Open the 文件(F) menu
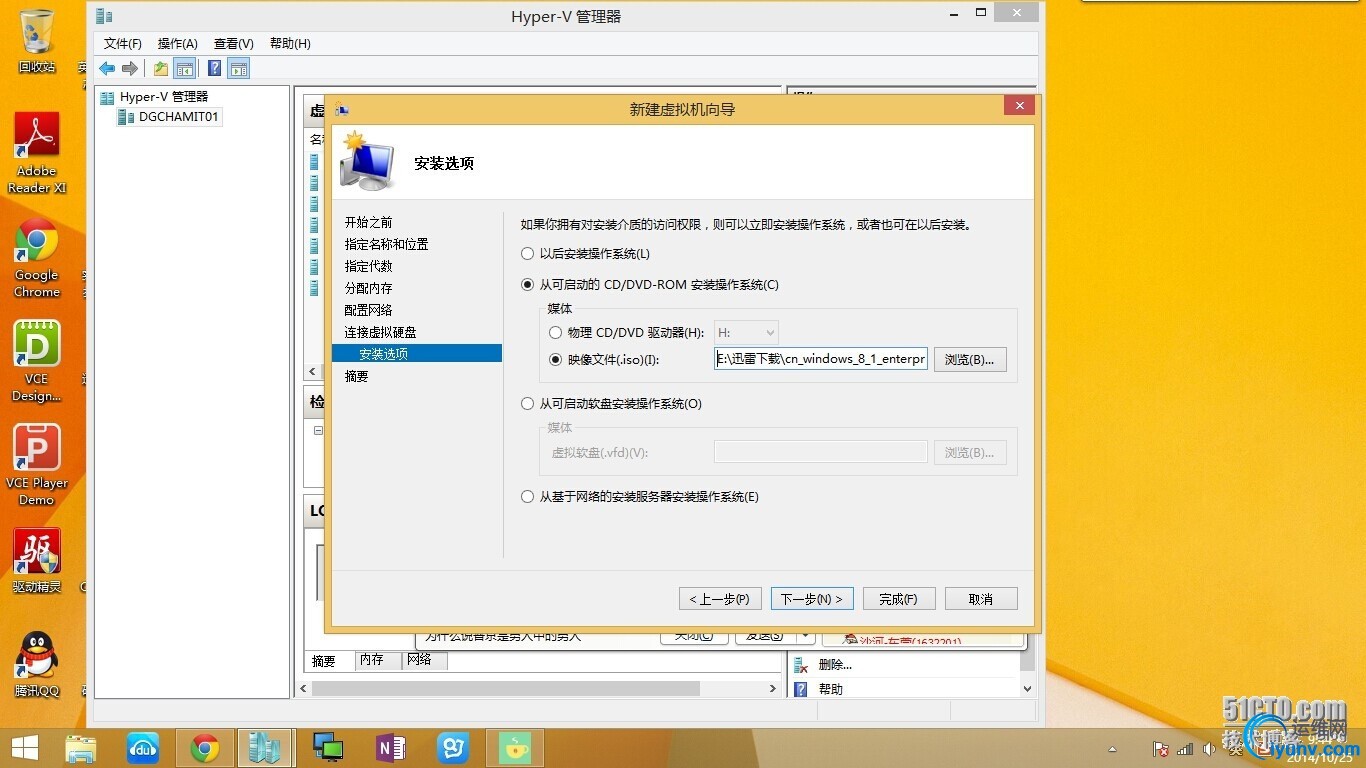Viewport: 1366px width, 768px height. click(123, 44)
